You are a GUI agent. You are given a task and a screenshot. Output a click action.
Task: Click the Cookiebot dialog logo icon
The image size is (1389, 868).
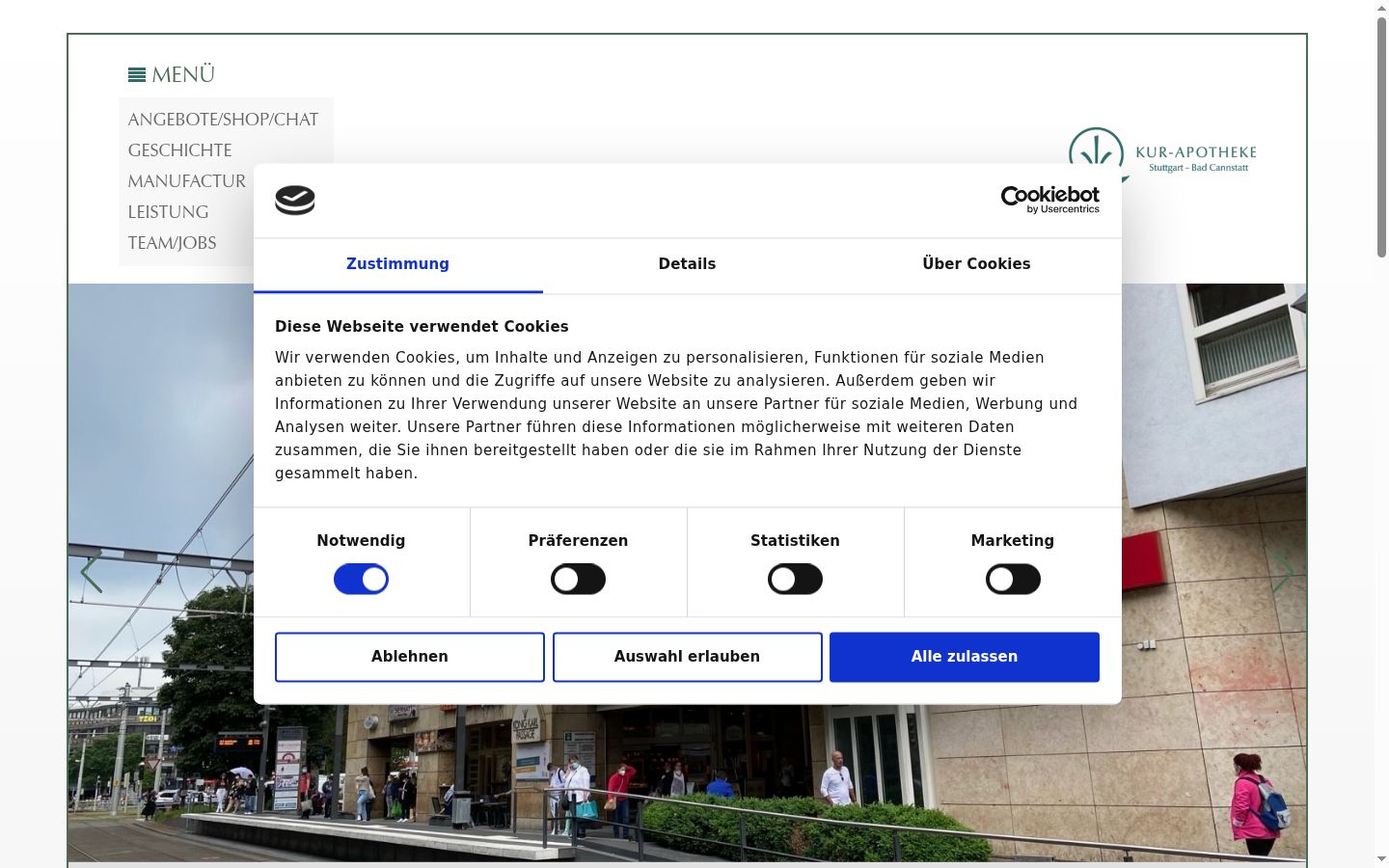[x=295, y=200]
